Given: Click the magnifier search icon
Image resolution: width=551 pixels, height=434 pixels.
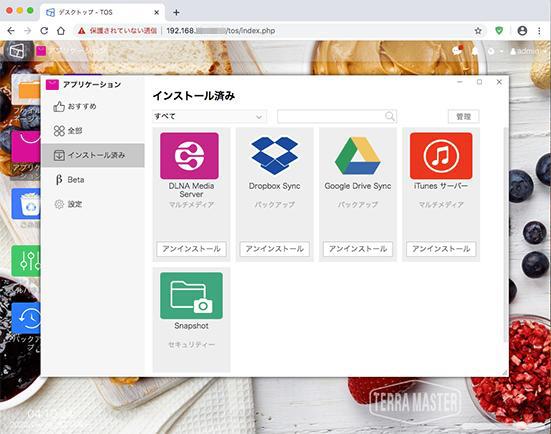Looking at the screenshot, I should pos(389,116).
